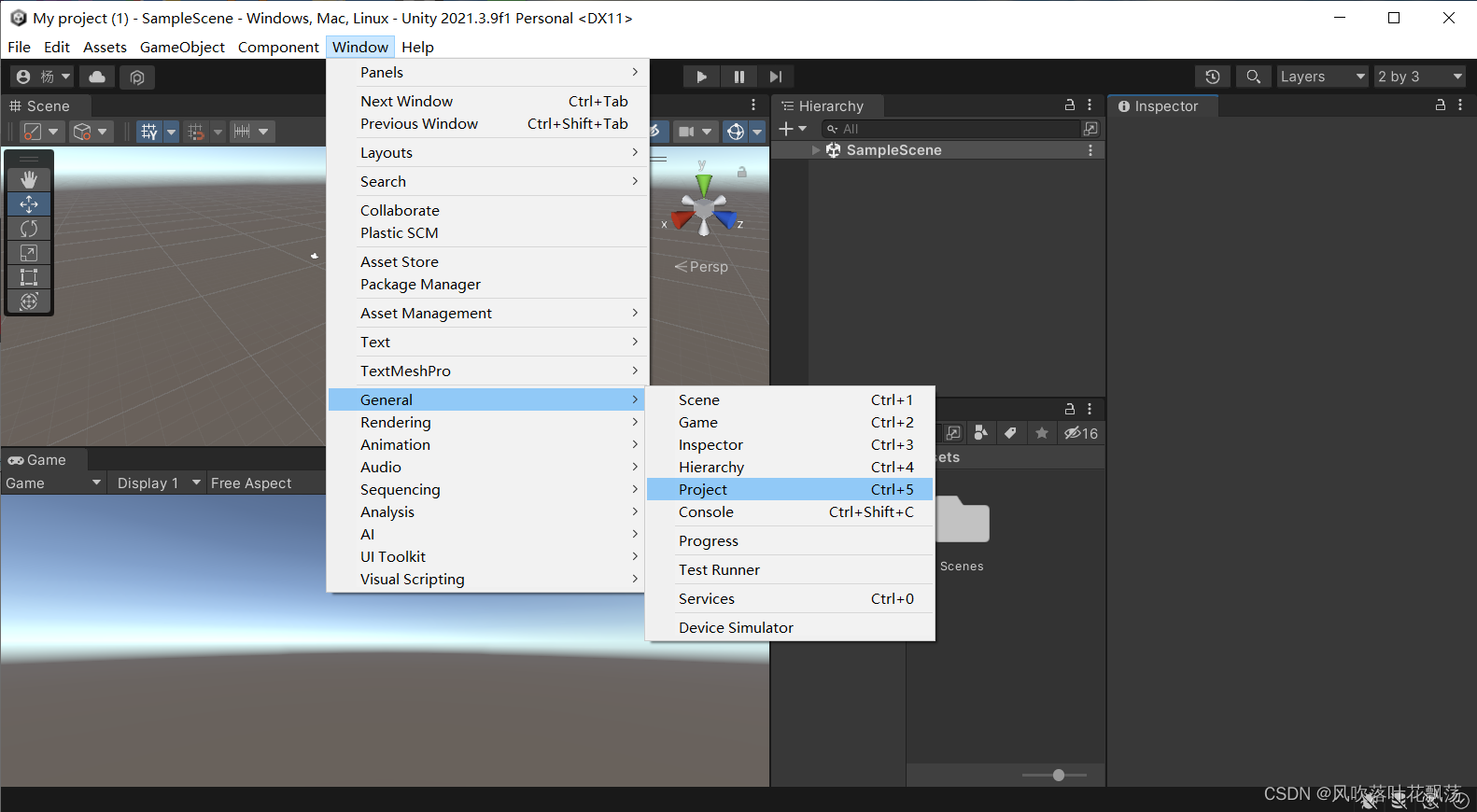The height and width of the screenshot is (812, 1477).
Task: Select the Rotate tool
Action: tap(29, 228)
